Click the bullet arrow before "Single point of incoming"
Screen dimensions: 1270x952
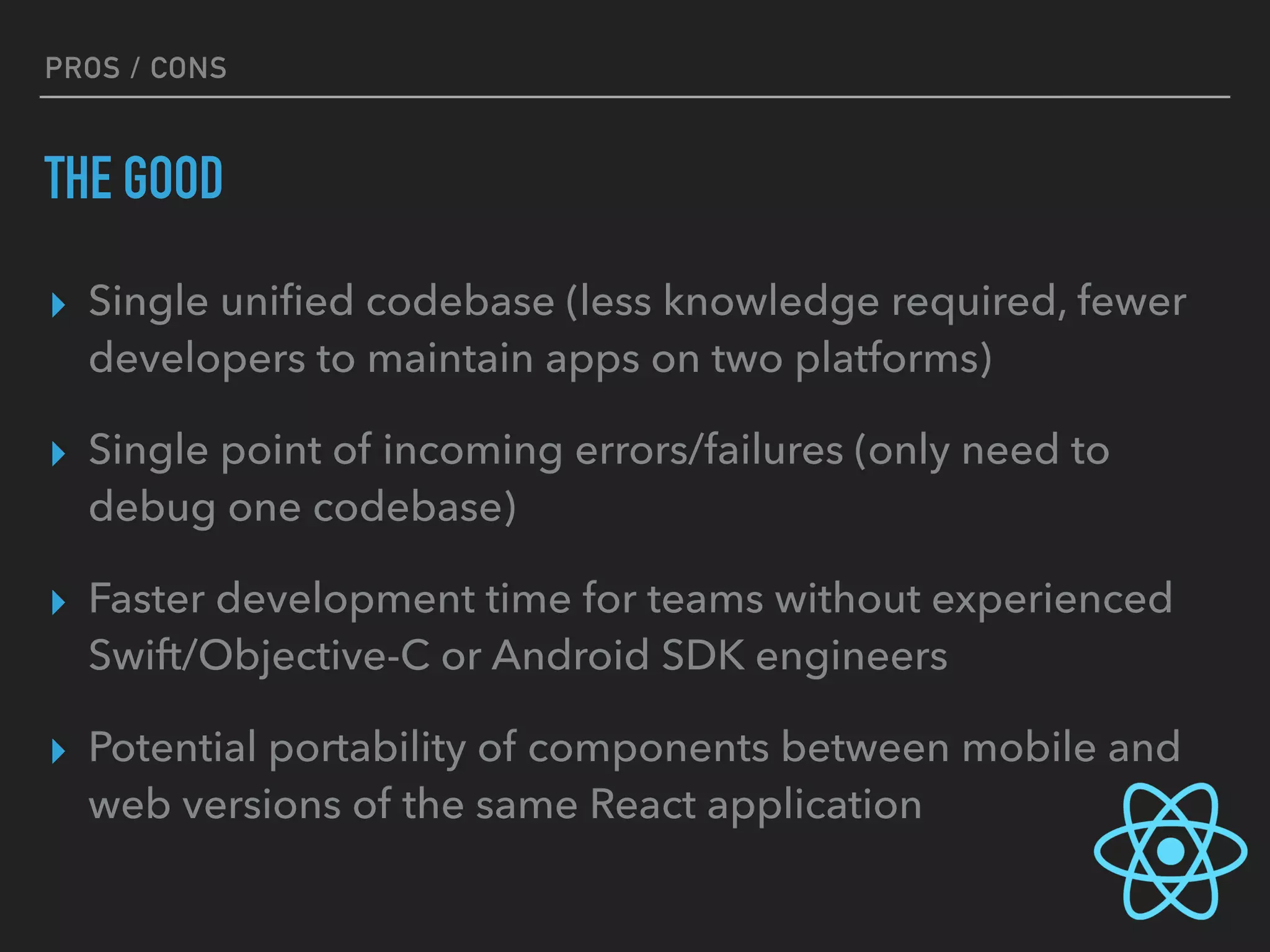coord(59,454)
